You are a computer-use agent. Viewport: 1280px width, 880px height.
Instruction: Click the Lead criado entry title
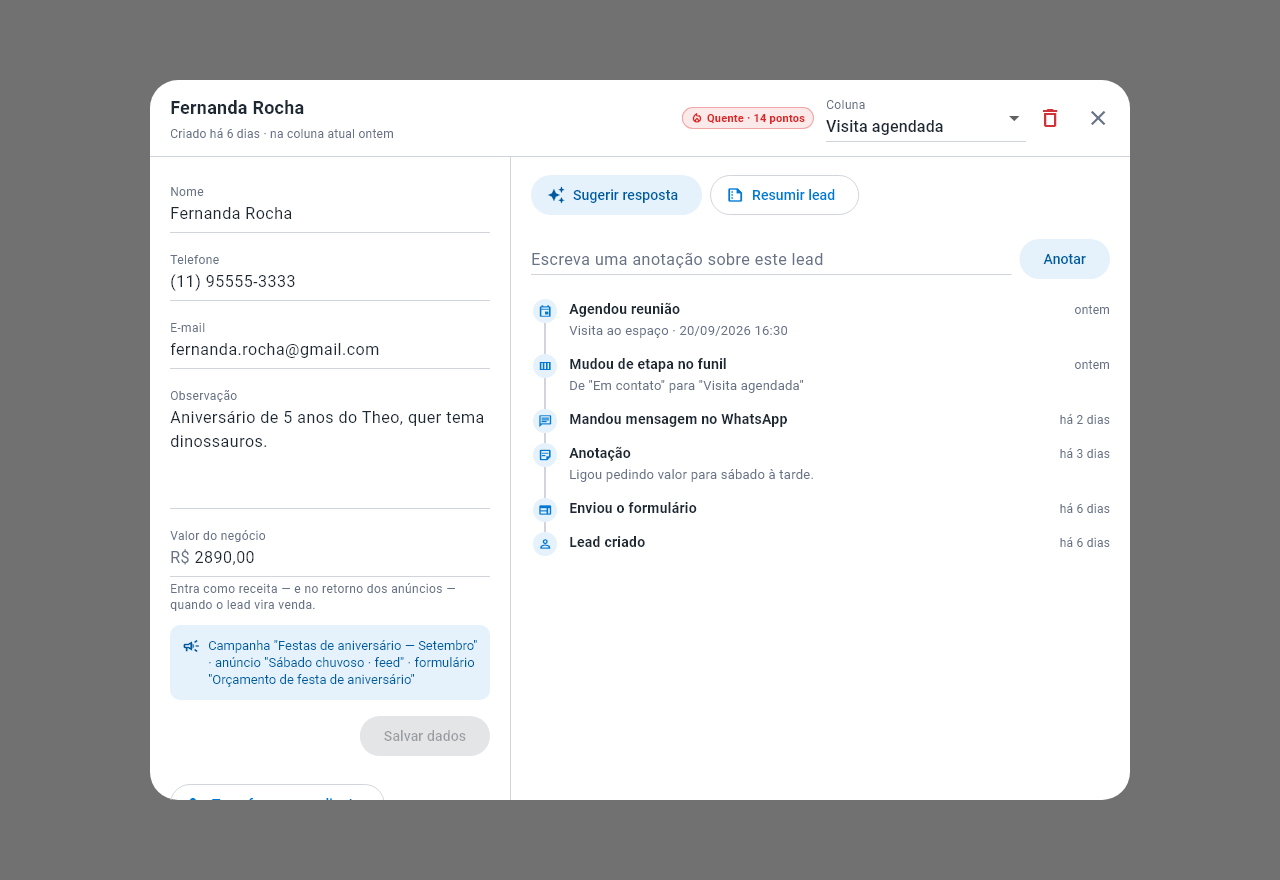(x=607, y=542)
